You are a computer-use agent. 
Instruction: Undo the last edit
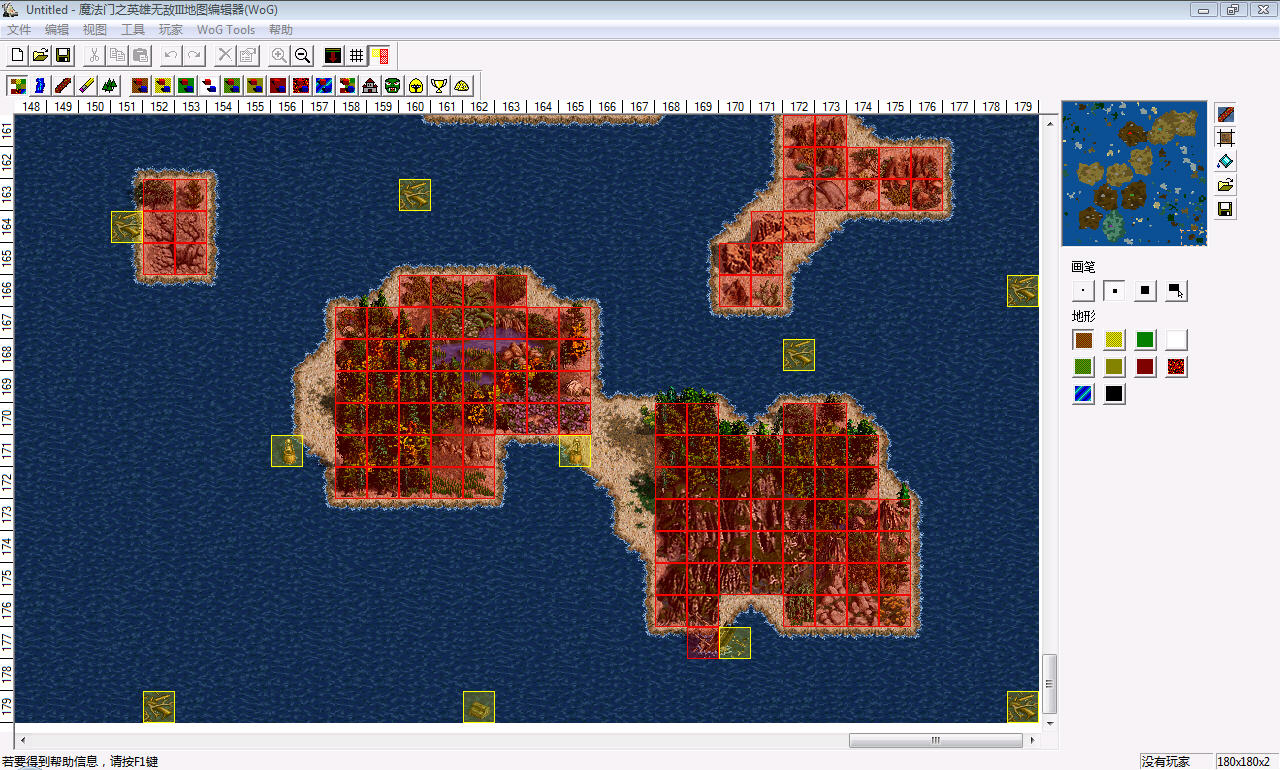click(x=171, y=55)
